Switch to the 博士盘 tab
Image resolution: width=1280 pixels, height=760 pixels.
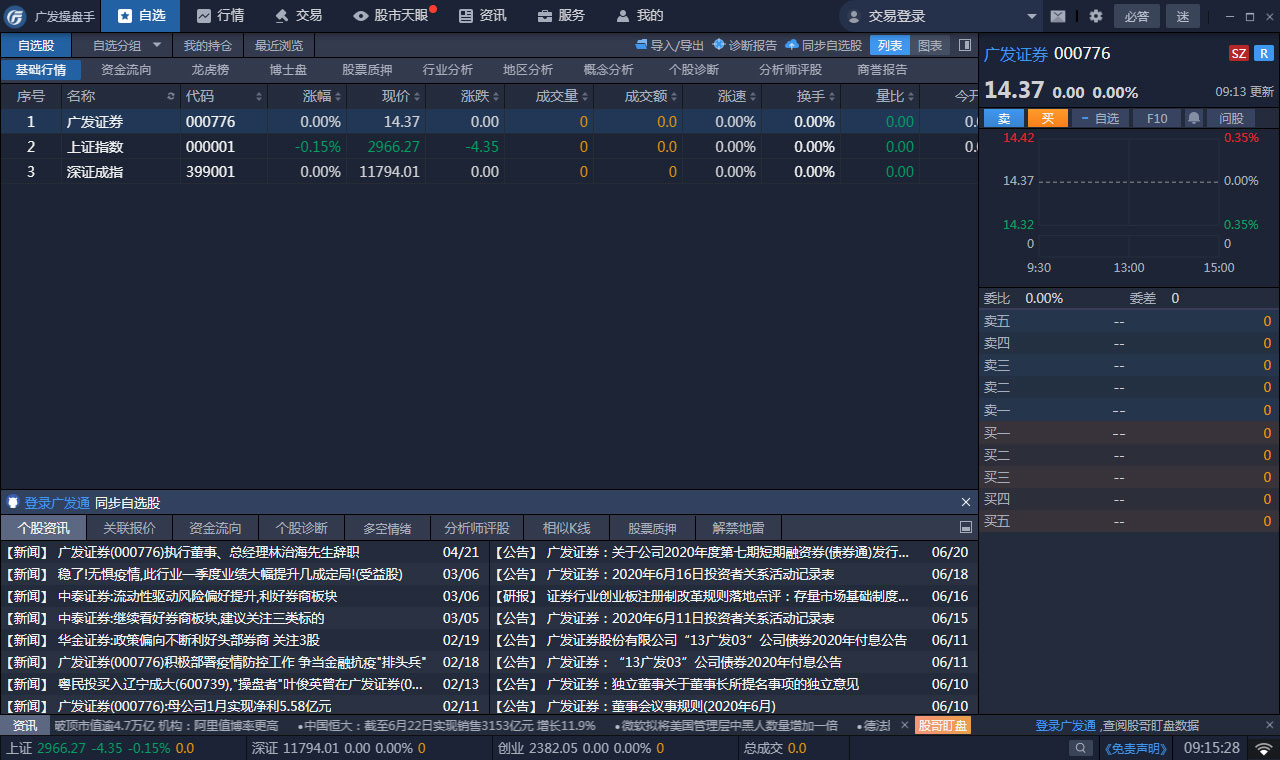(x=289, y=70)
